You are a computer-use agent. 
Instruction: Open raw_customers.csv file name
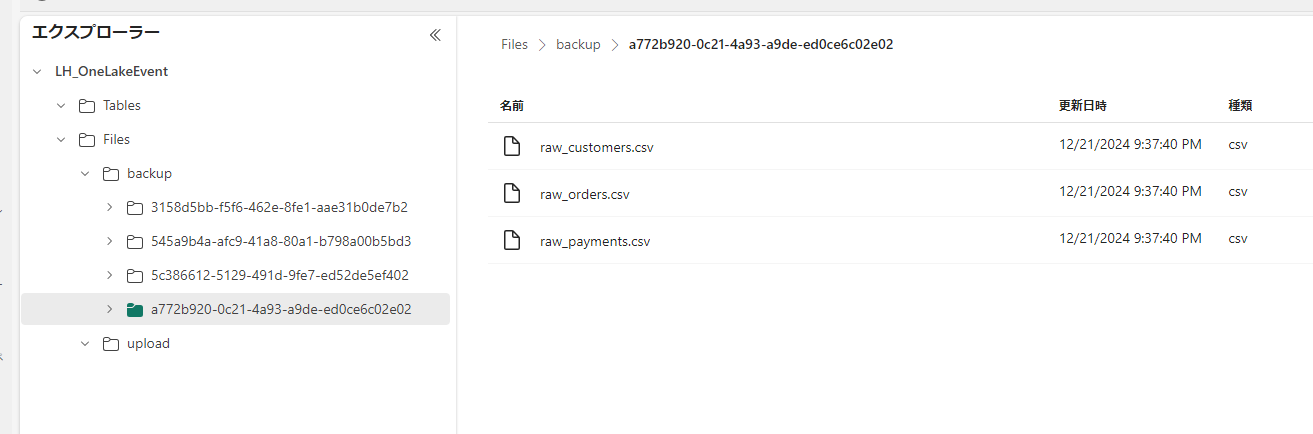[597, 148]
